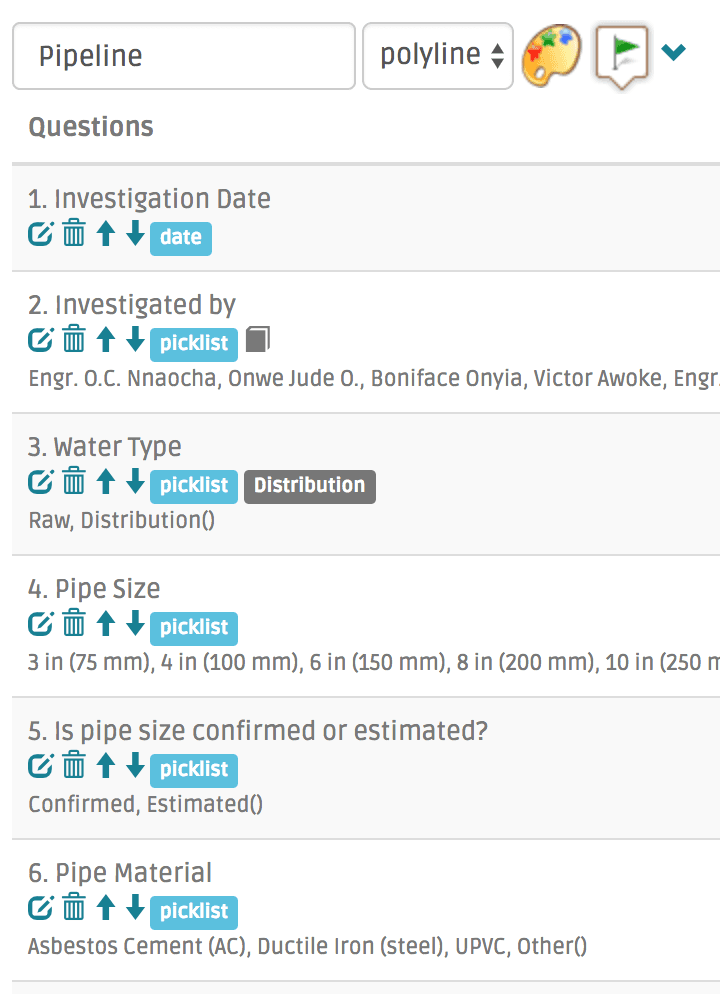Move Pipe Material question up
Image resolution: width=720 pixels, height=994 pixels.
coord(106,909)
